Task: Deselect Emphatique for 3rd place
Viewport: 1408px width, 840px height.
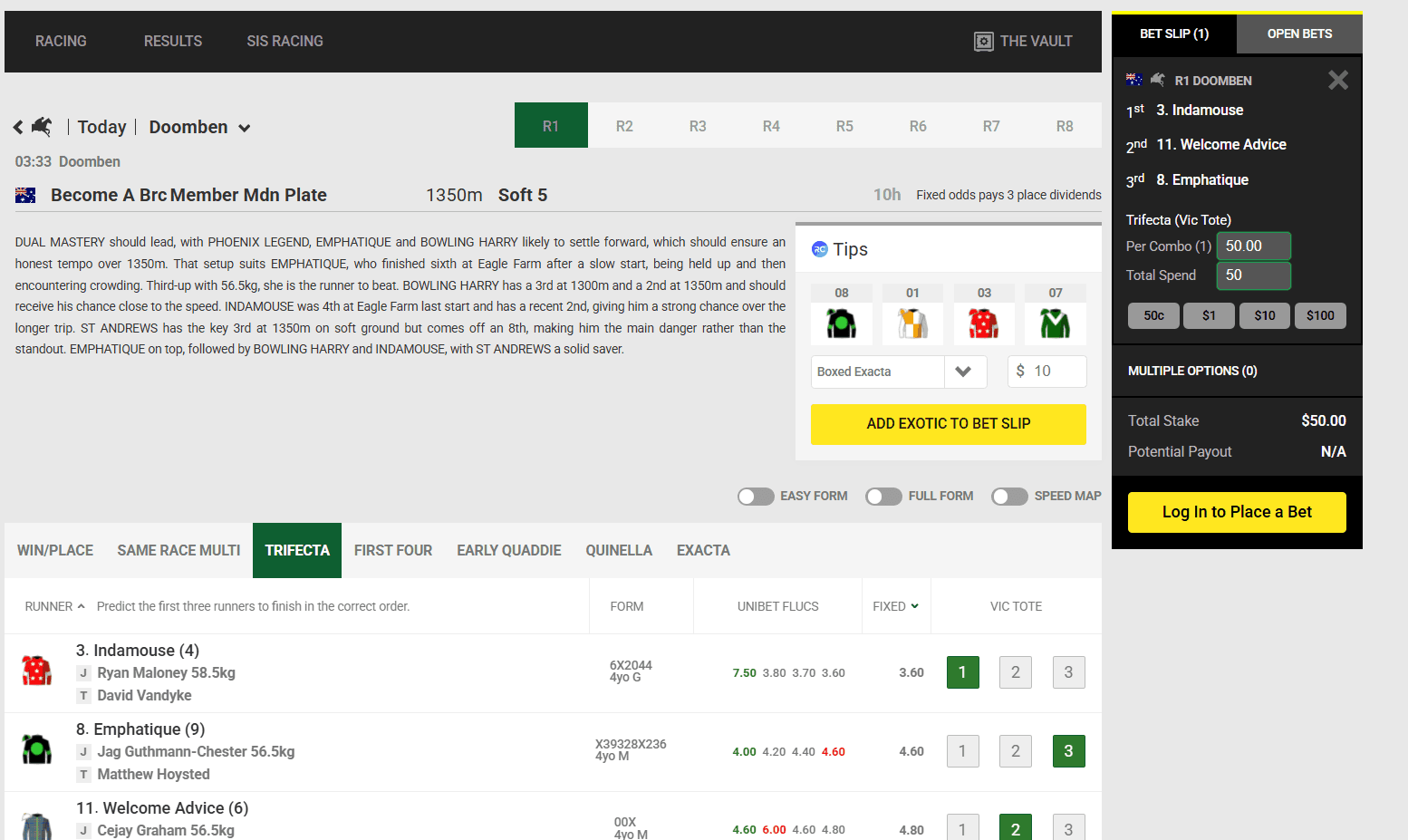Action: [x=1069, y=751]
